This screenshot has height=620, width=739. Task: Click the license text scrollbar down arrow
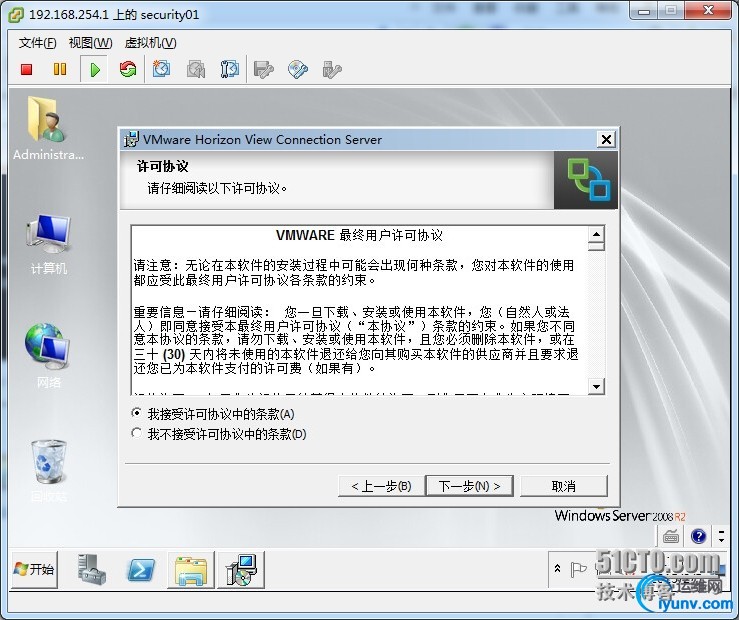click(596, 386)
